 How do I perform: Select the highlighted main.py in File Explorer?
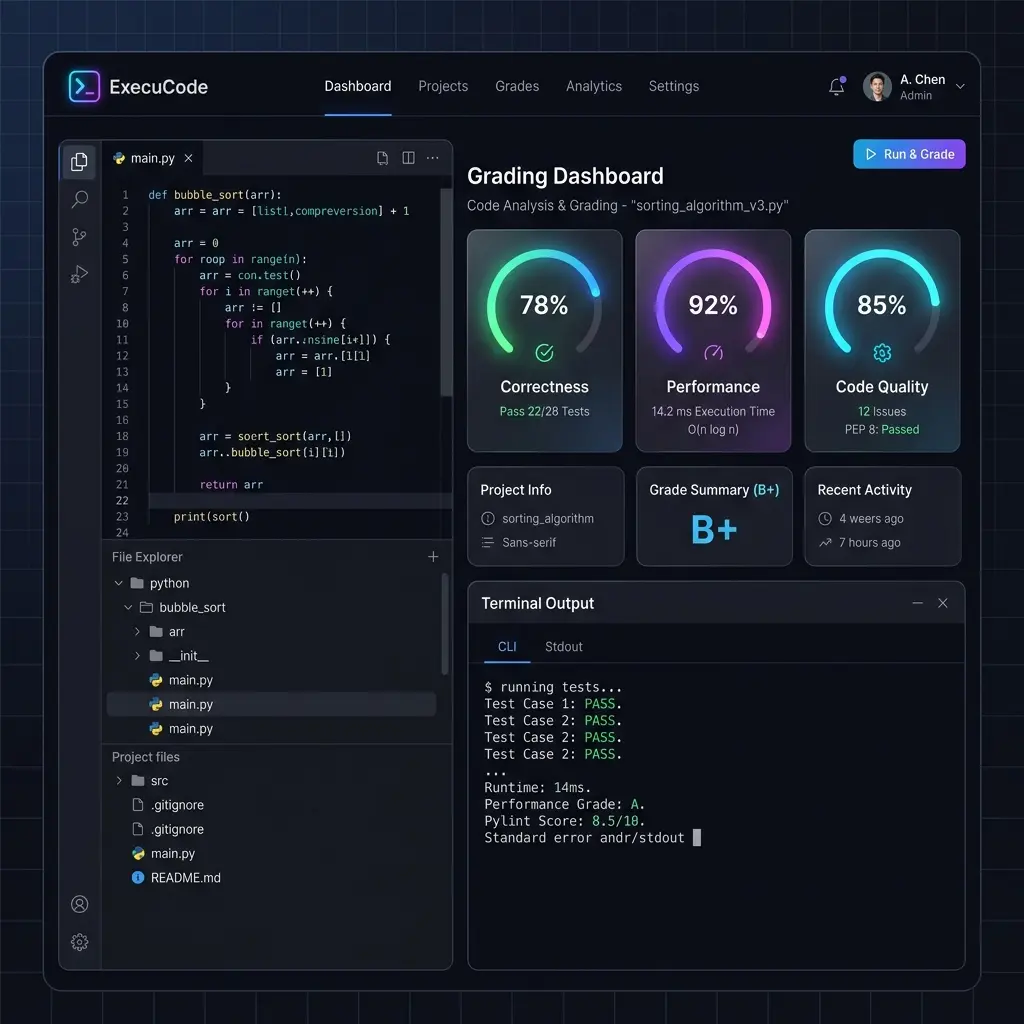271,704
